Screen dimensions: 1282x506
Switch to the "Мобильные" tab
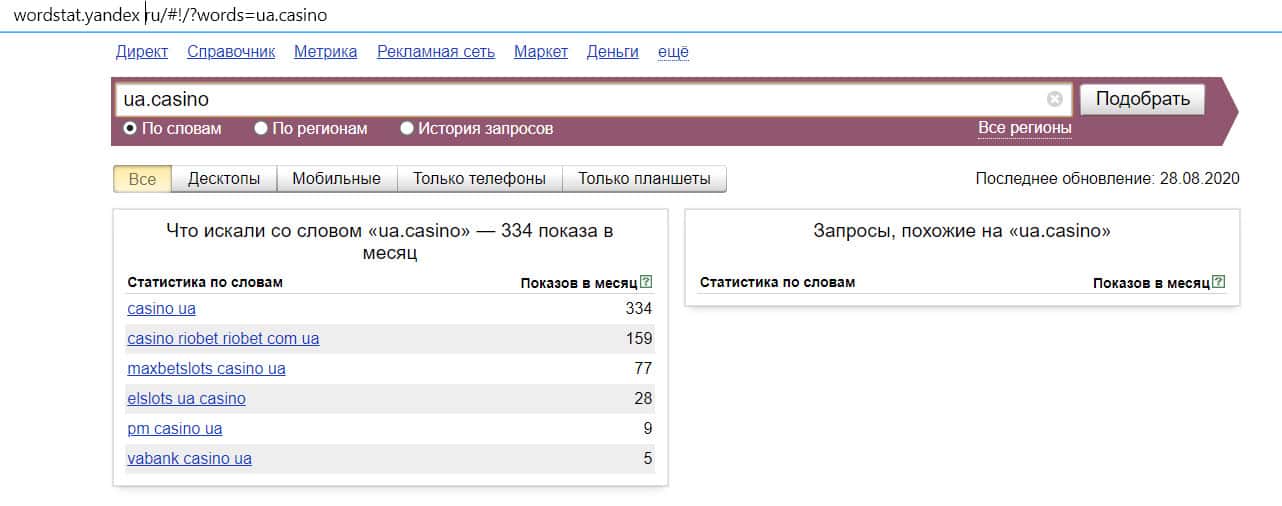tap(336, 179)
